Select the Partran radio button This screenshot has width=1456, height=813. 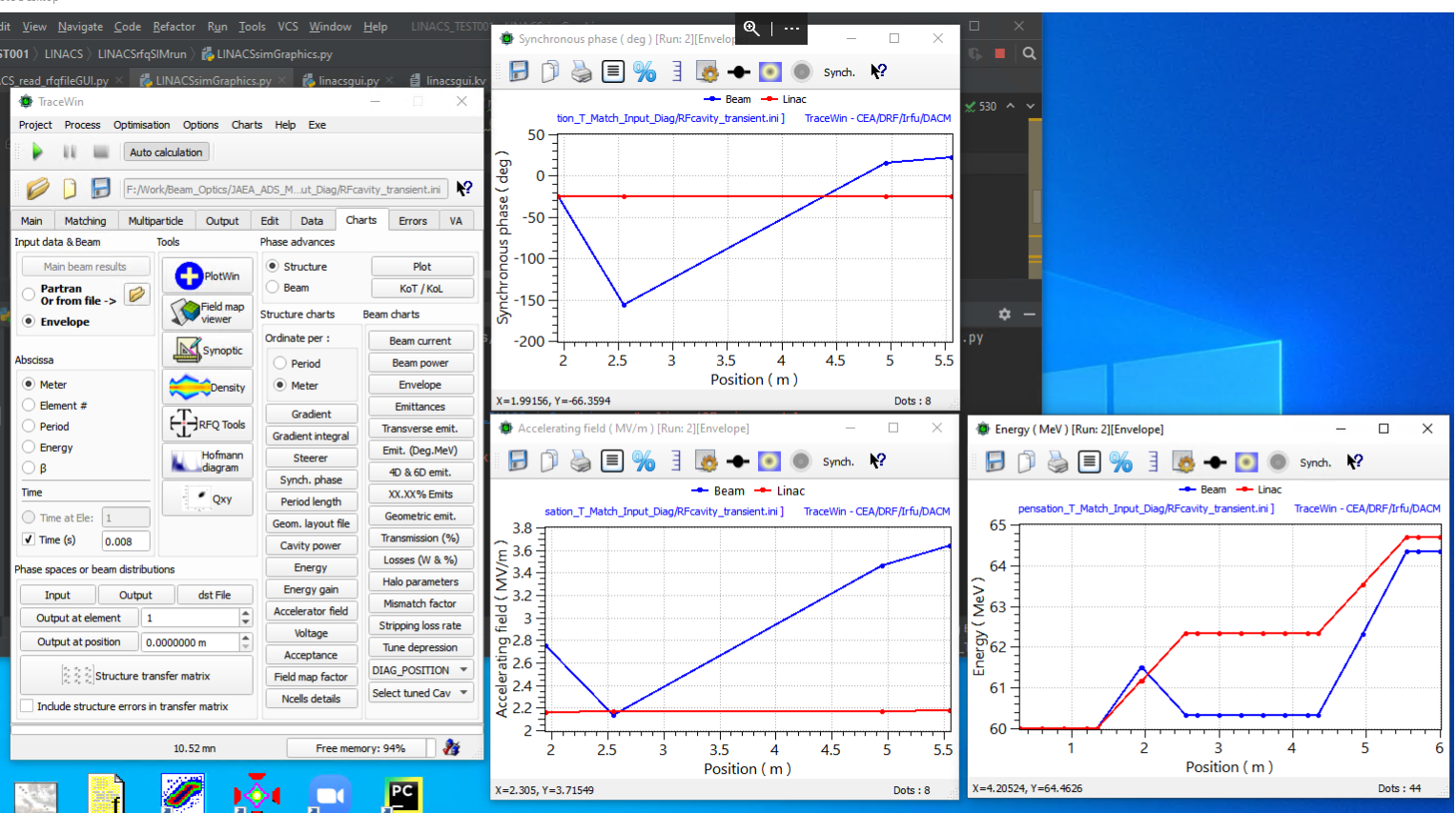pyautogui.click(x=30, y=295)
